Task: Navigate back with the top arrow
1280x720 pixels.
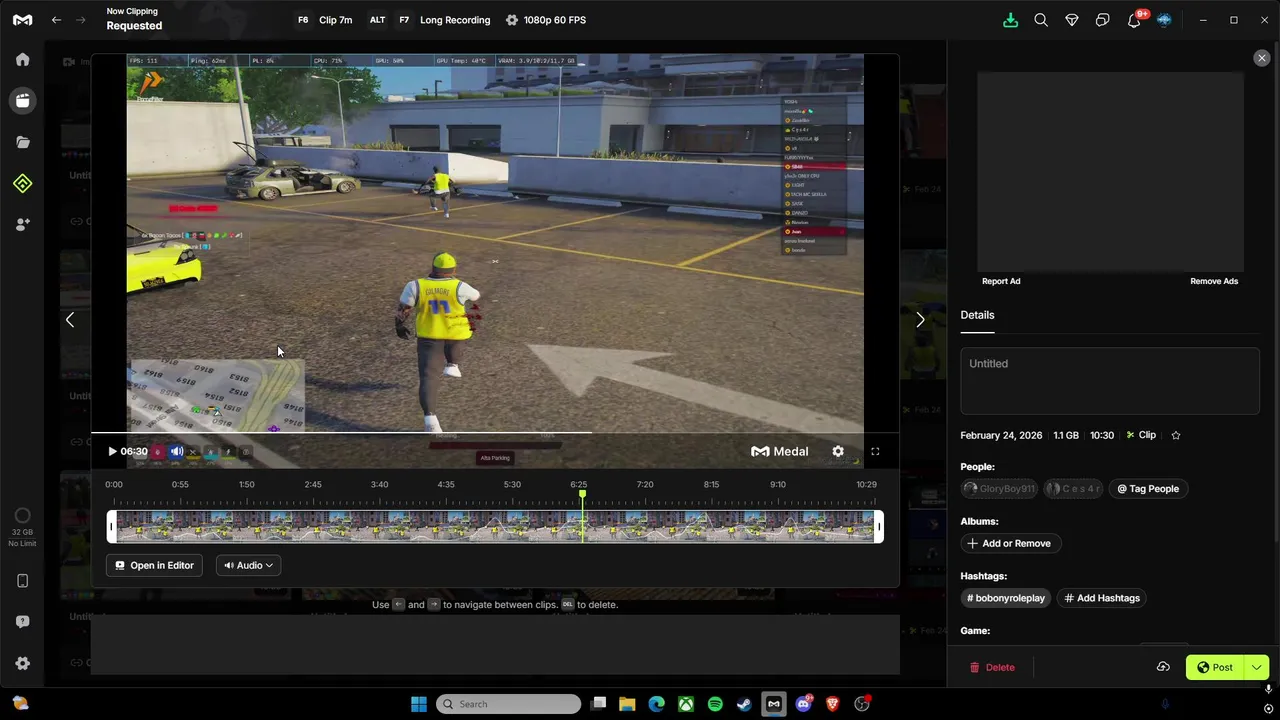Action: (x=56, y=20)
